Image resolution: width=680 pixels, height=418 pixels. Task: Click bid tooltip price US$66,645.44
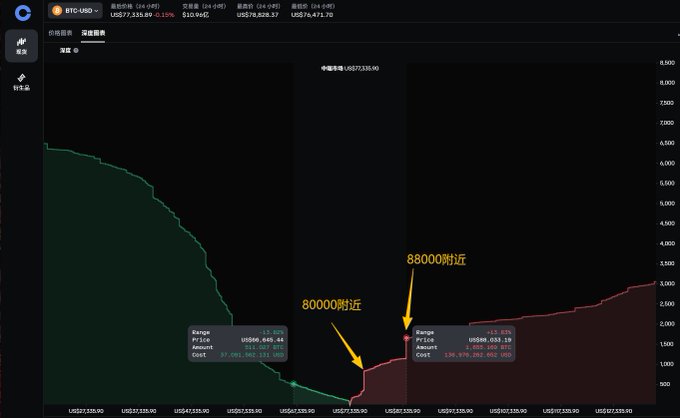(262, 340)
